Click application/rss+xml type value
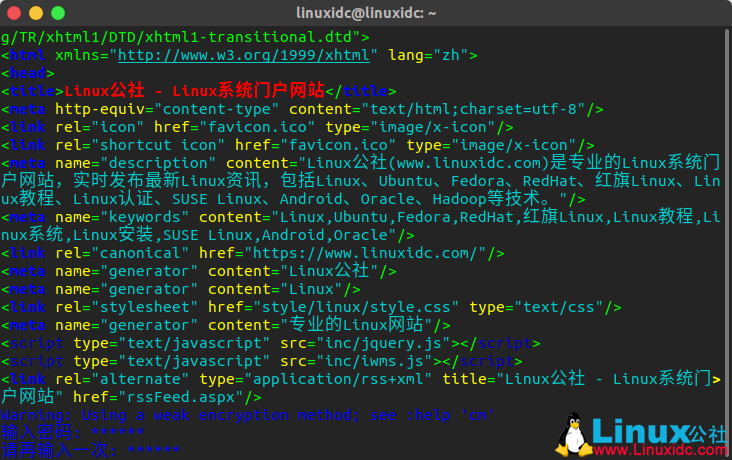Viewport: 732px width, 460px height. pyautogui.click(x=338, y=379)
